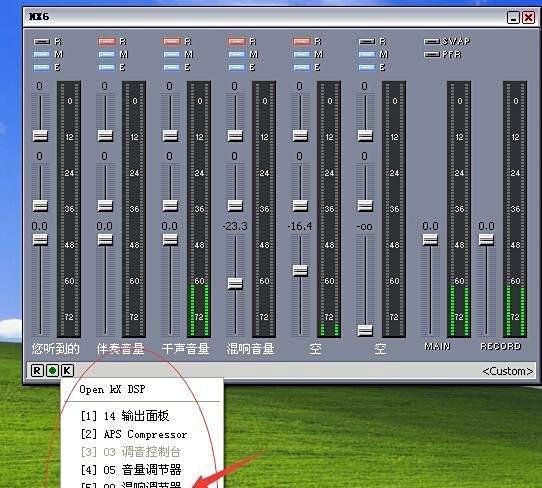The width and height of the screenshot is (542, 488).
Task: Open [4] 05 音量调节器 menu item
Action: (131, 470)
